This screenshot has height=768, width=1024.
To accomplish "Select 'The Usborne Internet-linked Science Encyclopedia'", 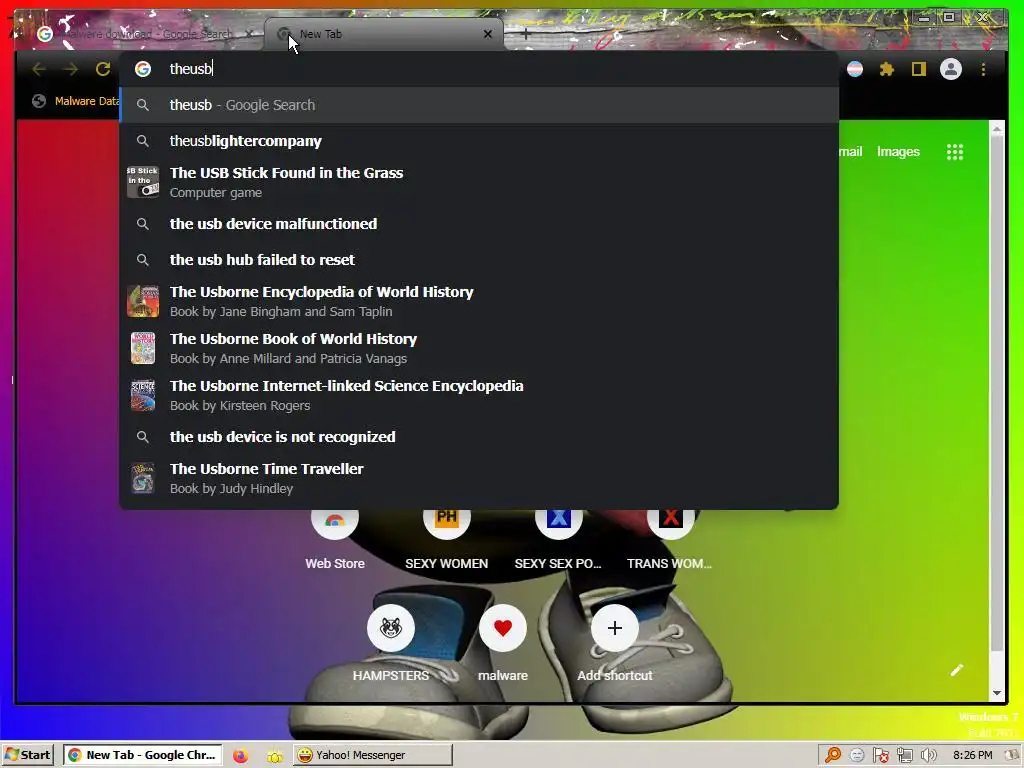I will point(479,395).
